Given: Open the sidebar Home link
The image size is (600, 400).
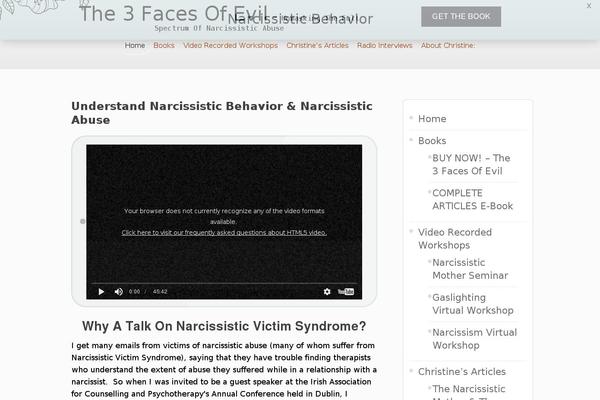Looking at the screenshot, I should tap(432, 119).
